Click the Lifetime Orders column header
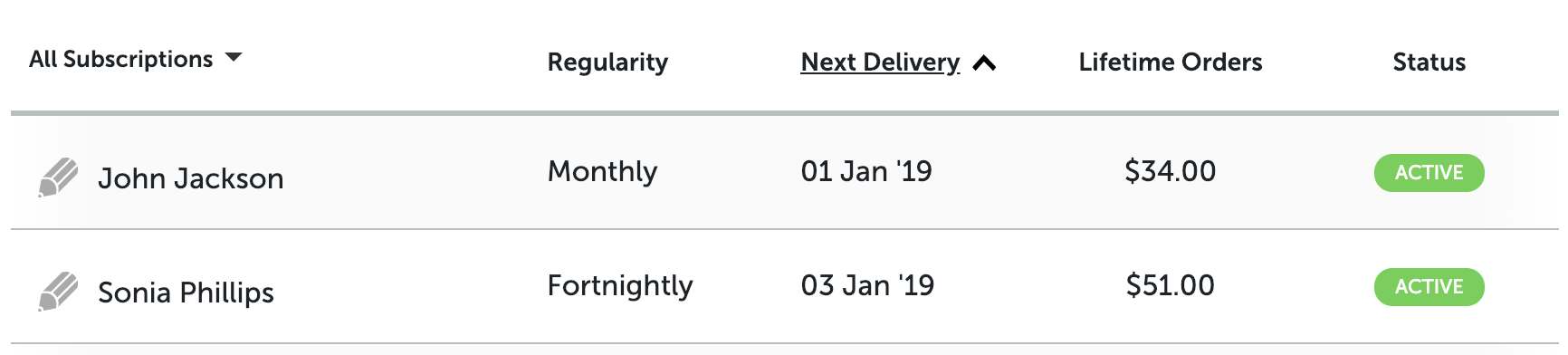Screen dimensions: 1568x355 [x=1171, y=62]
